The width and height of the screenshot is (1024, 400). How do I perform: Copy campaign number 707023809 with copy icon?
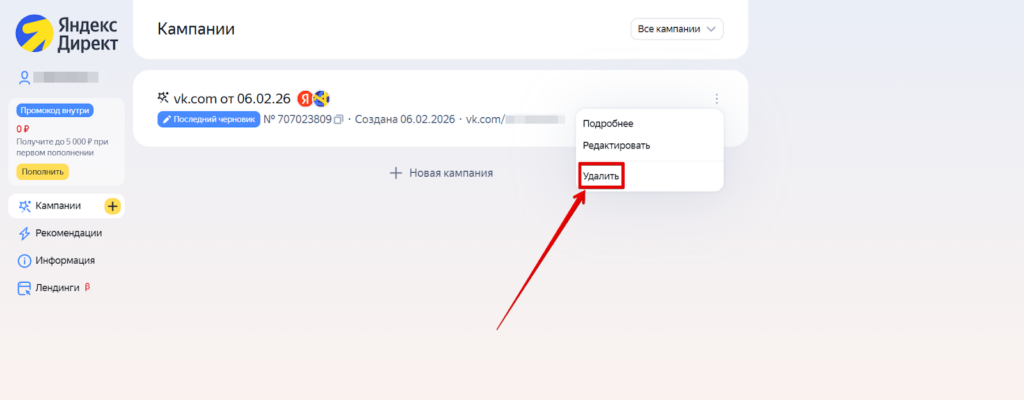338,120
